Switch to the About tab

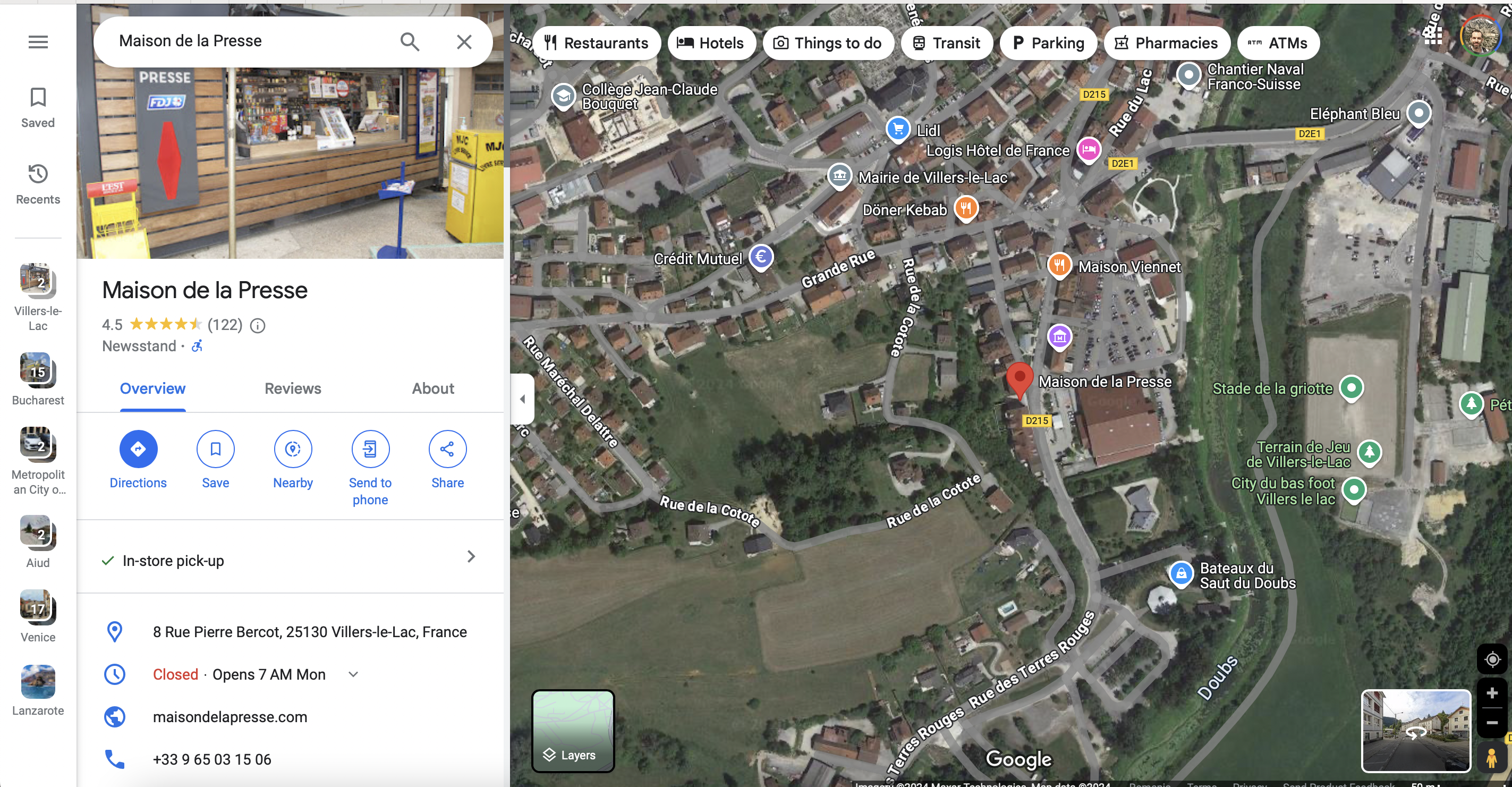click(433, 389)
